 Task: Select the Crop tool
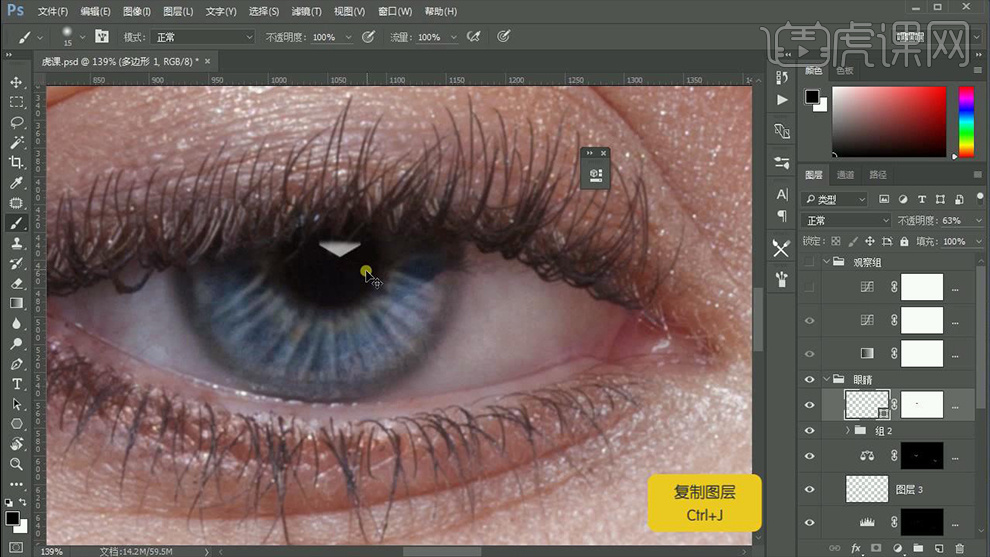pyautogui.click(x=16, y=162)
